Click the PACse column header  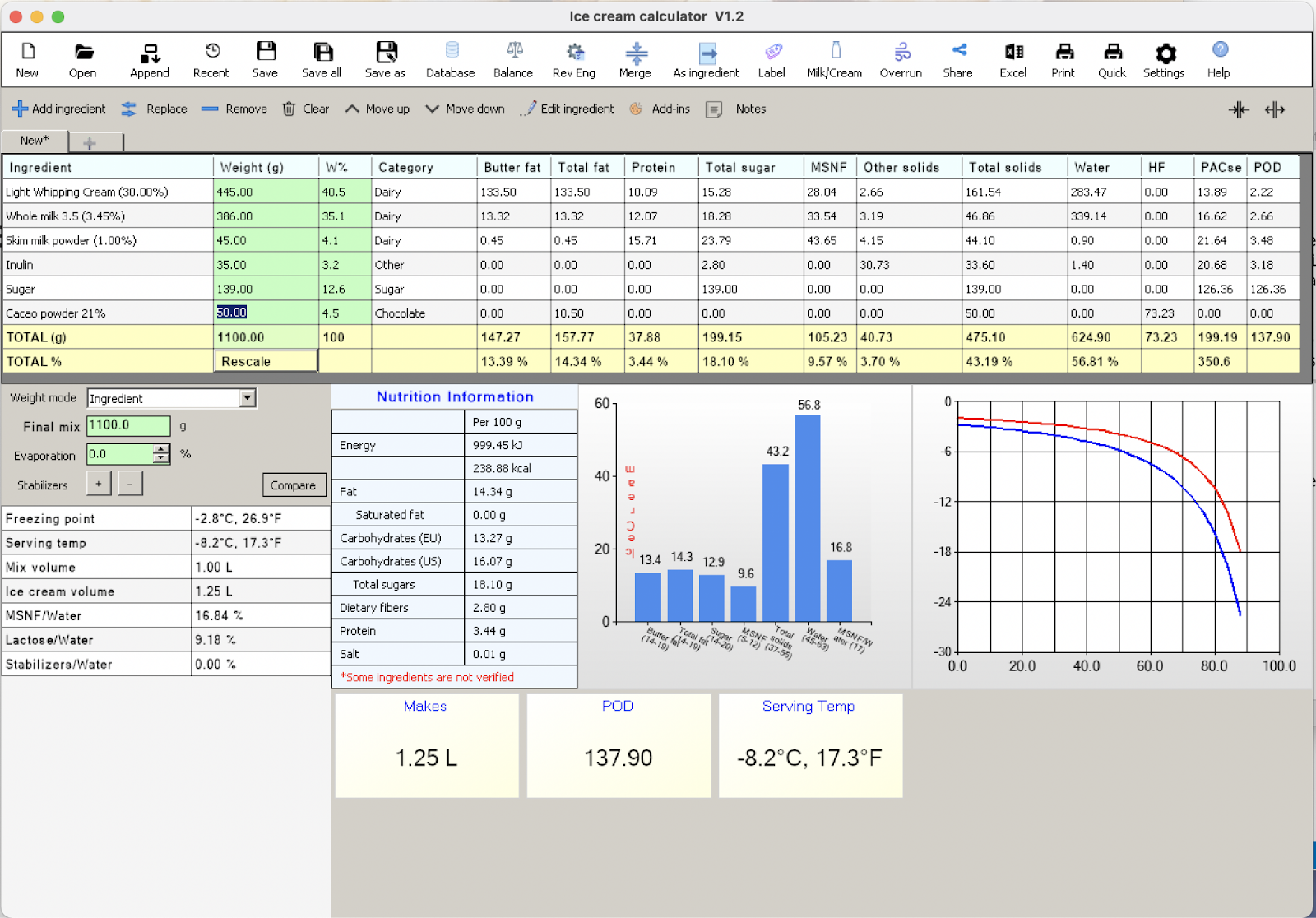1220,167
